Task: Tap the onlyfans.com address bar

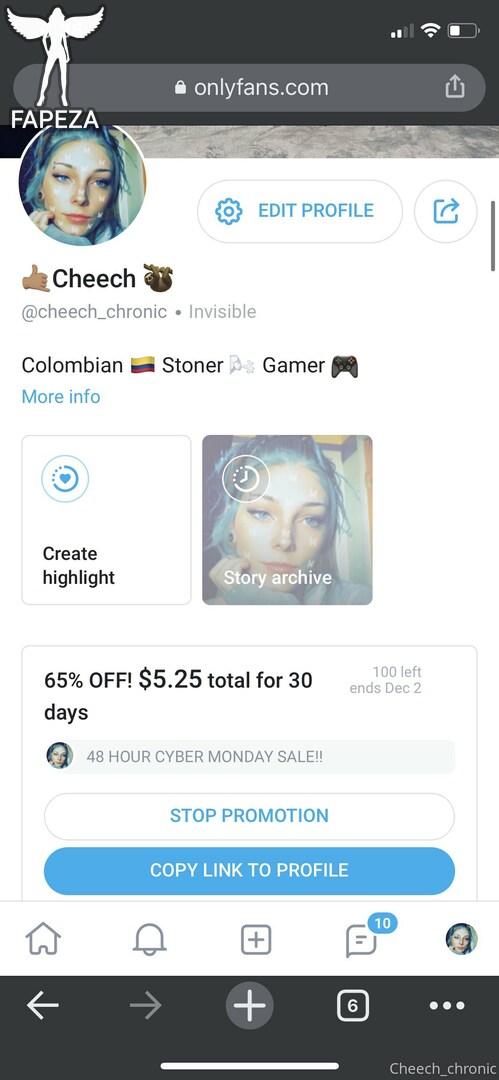Action: [x=250, y=87]
